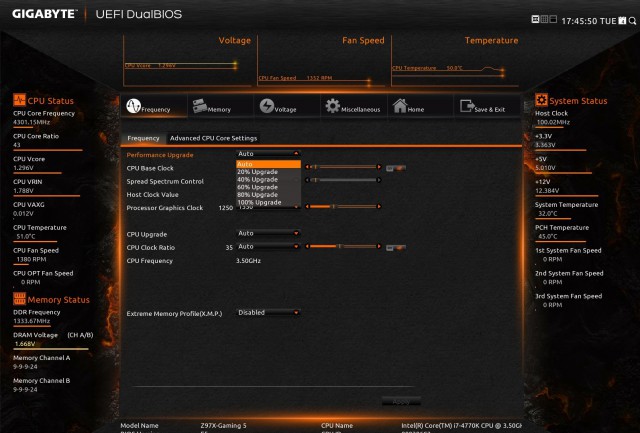Click the first view-mode icon near the clock
The width and height of the screenshot is (640, 433).
[535, 19]
